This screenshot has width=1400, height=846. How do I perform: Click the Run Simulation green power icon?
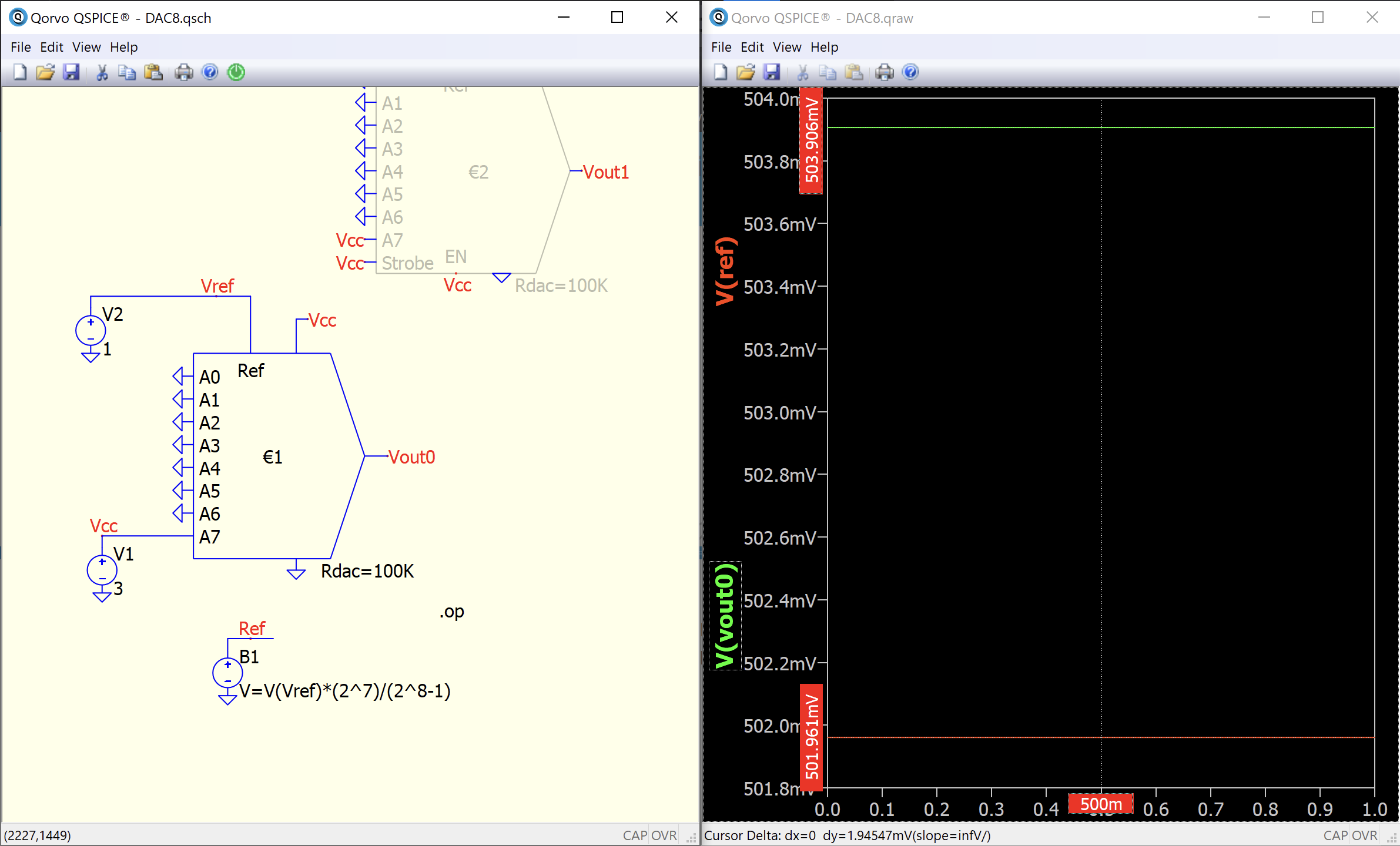point(236,72)
